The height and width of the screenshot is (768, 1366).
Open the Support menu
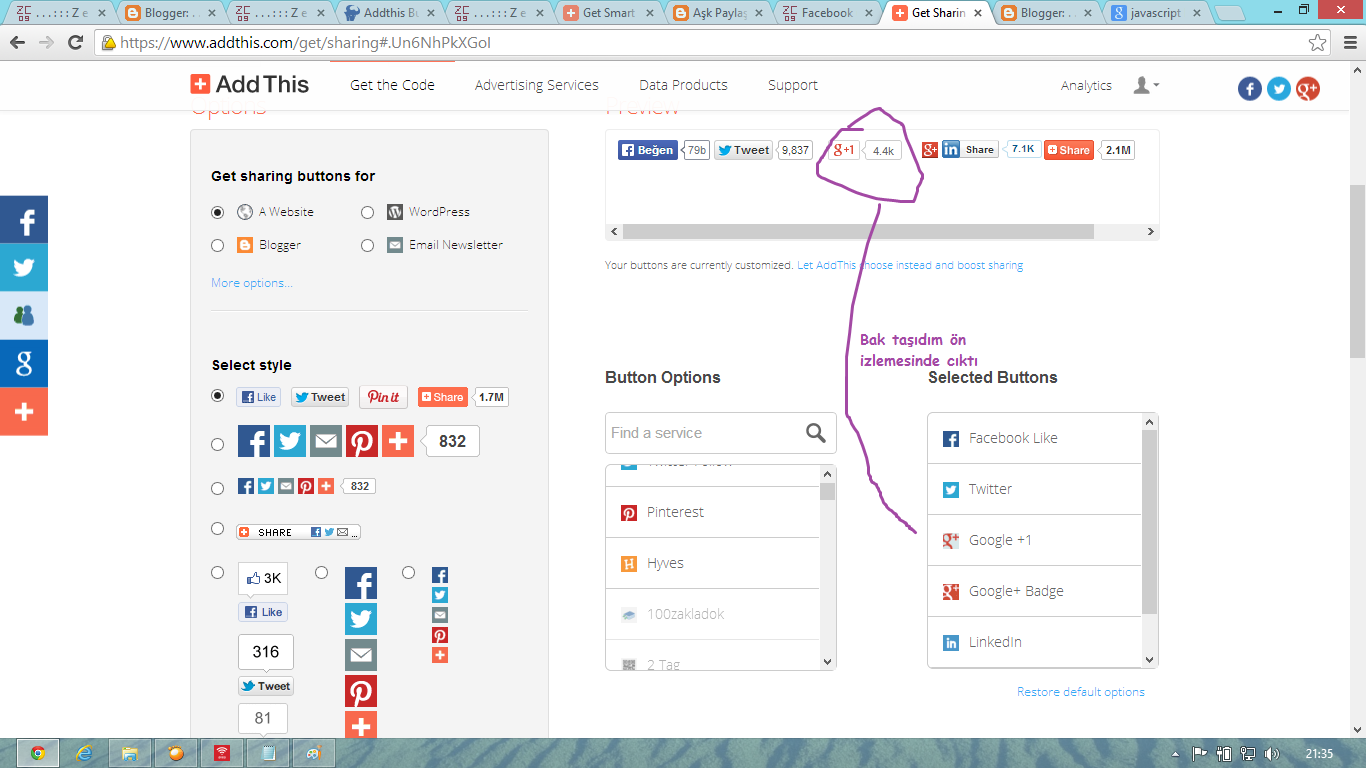coord(793,85)
